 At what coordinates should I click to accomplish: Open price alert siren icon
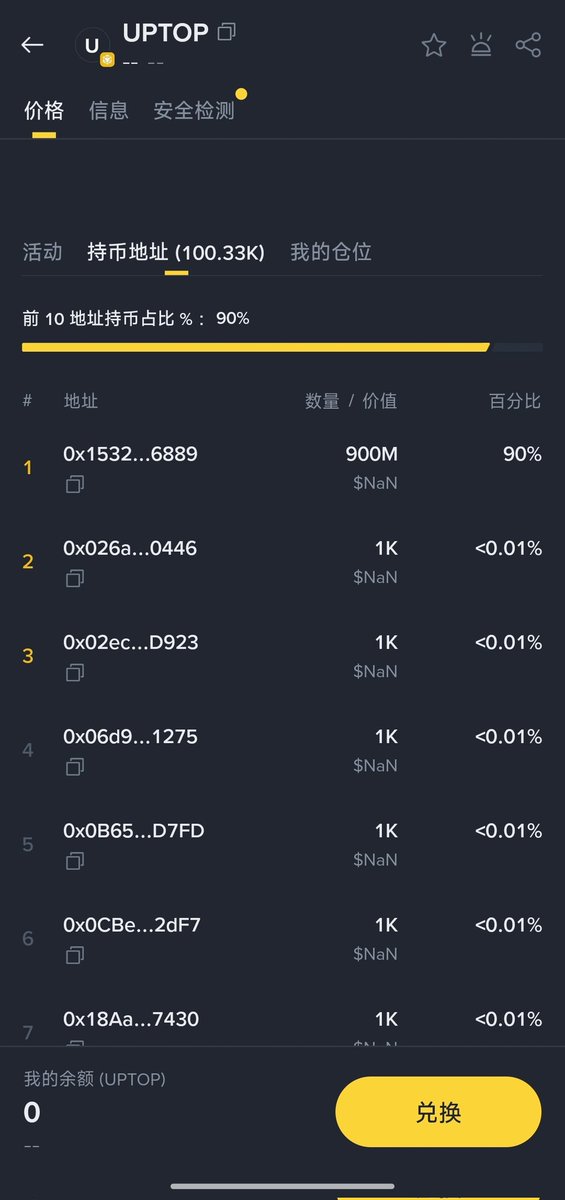(481, 45)
